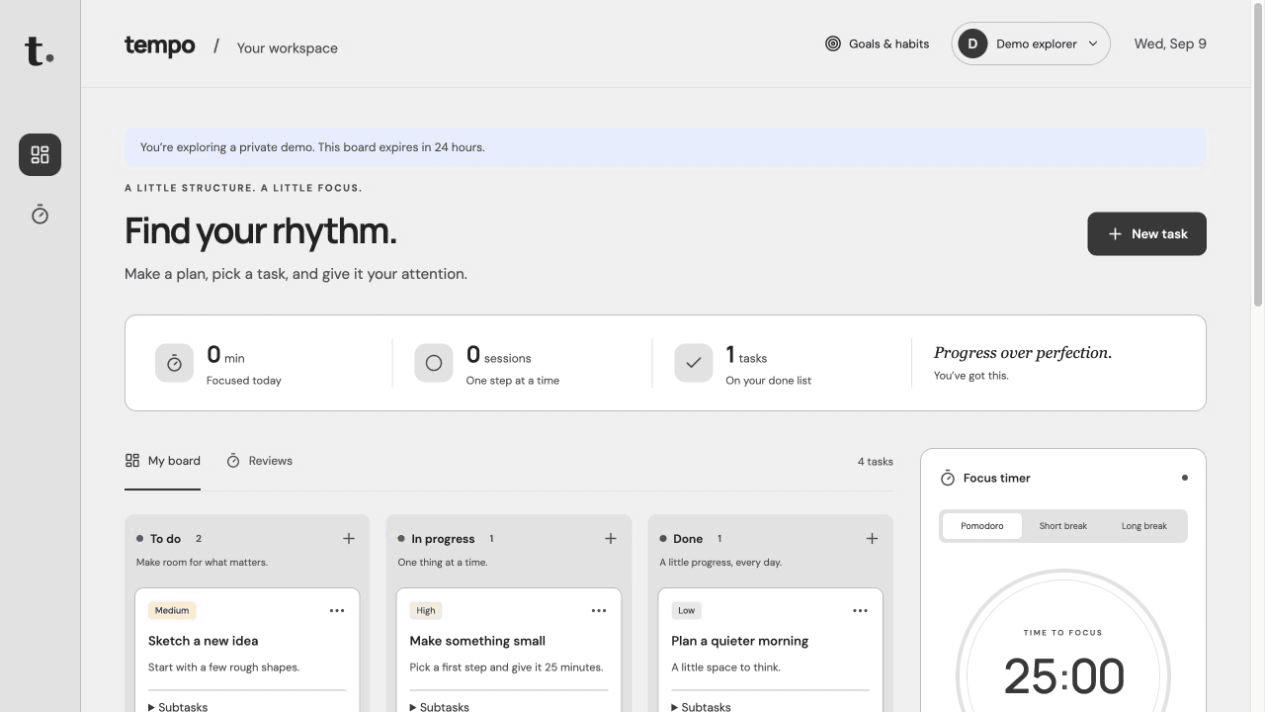Create a New task
Screen dimensions: 1265x712
pyautogui.click(x=1147, y=234)
